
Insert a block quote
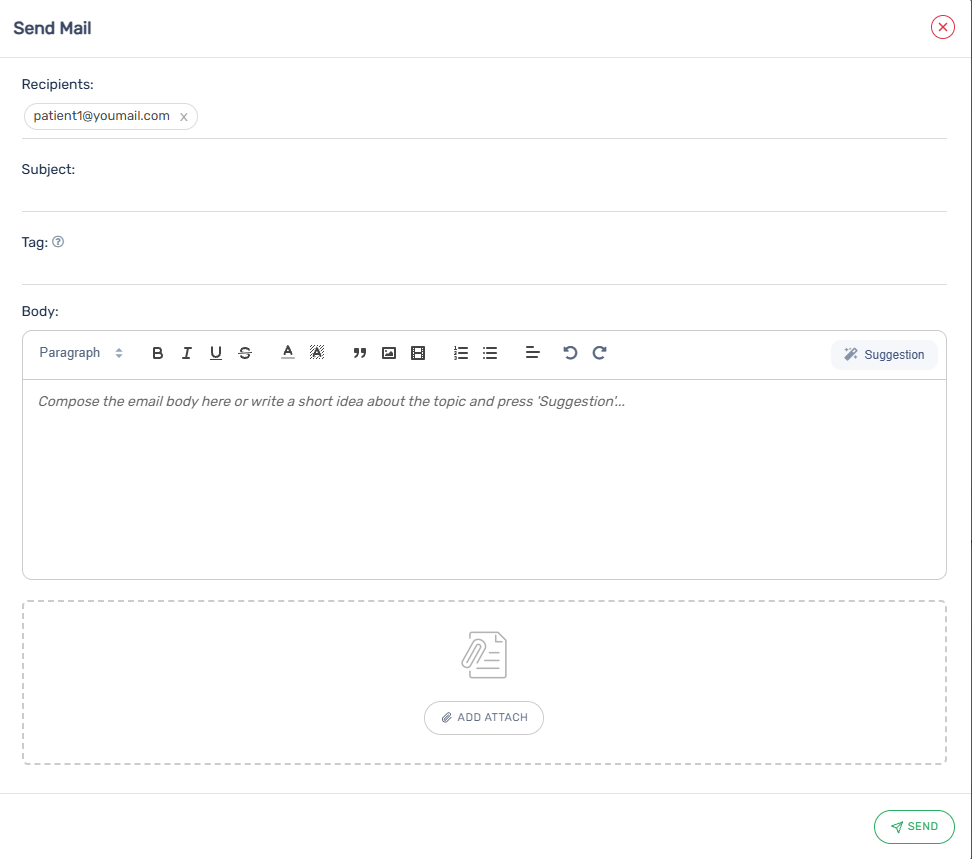[360, 353]
